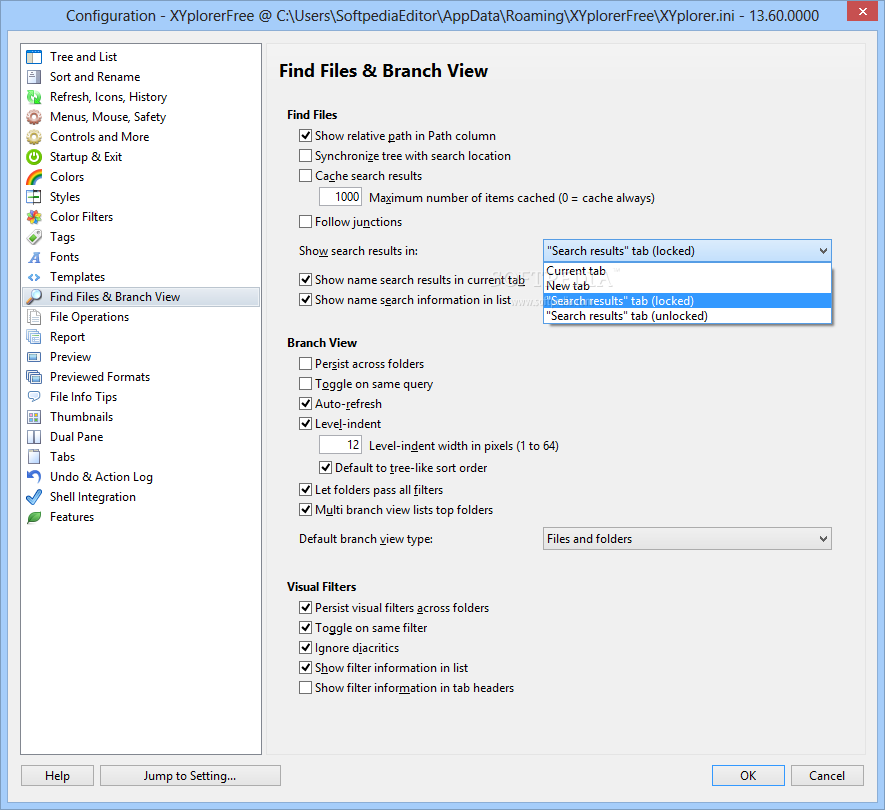Screen dimensions: 885x810
Task: Collapse the Show search results in dropdown
Action: 687,251
